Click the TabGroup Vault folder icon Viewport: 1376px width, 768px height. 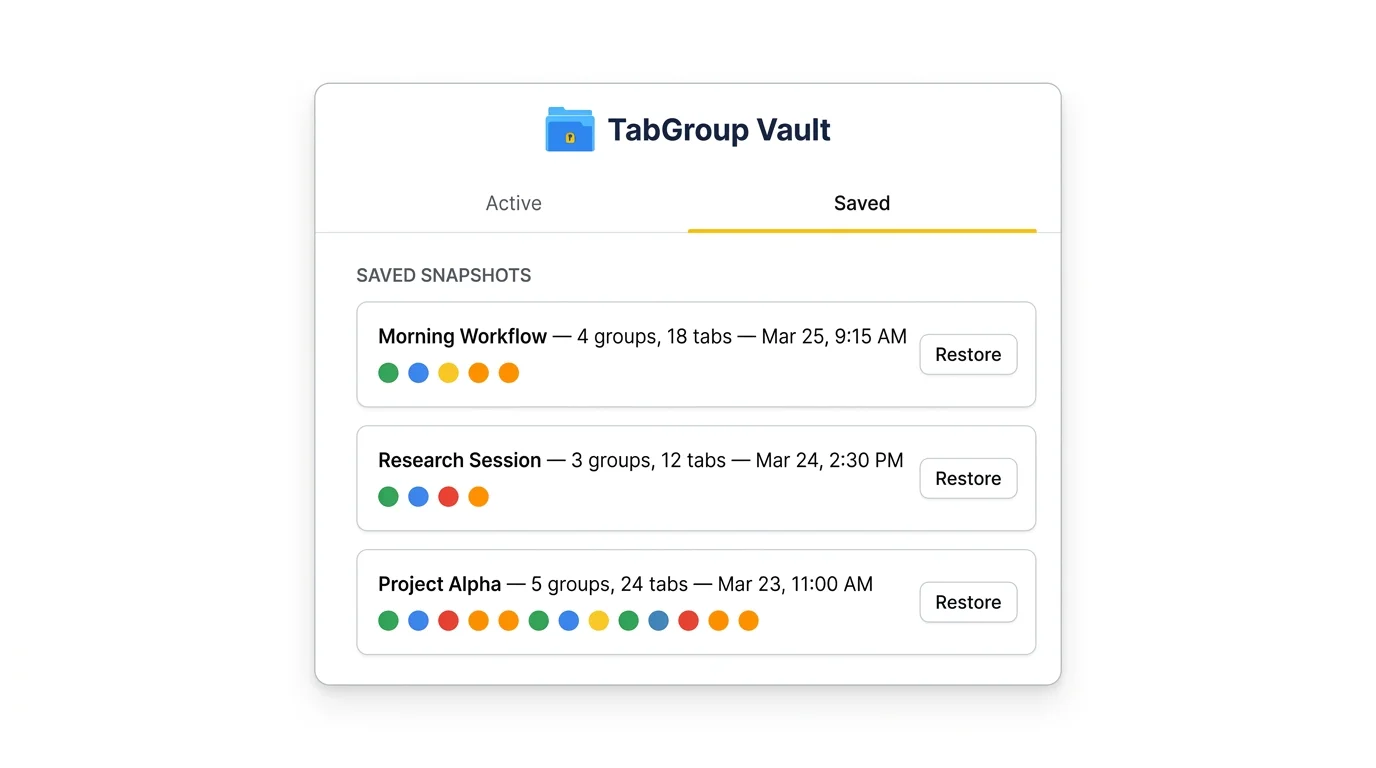[x=569, y=128]
